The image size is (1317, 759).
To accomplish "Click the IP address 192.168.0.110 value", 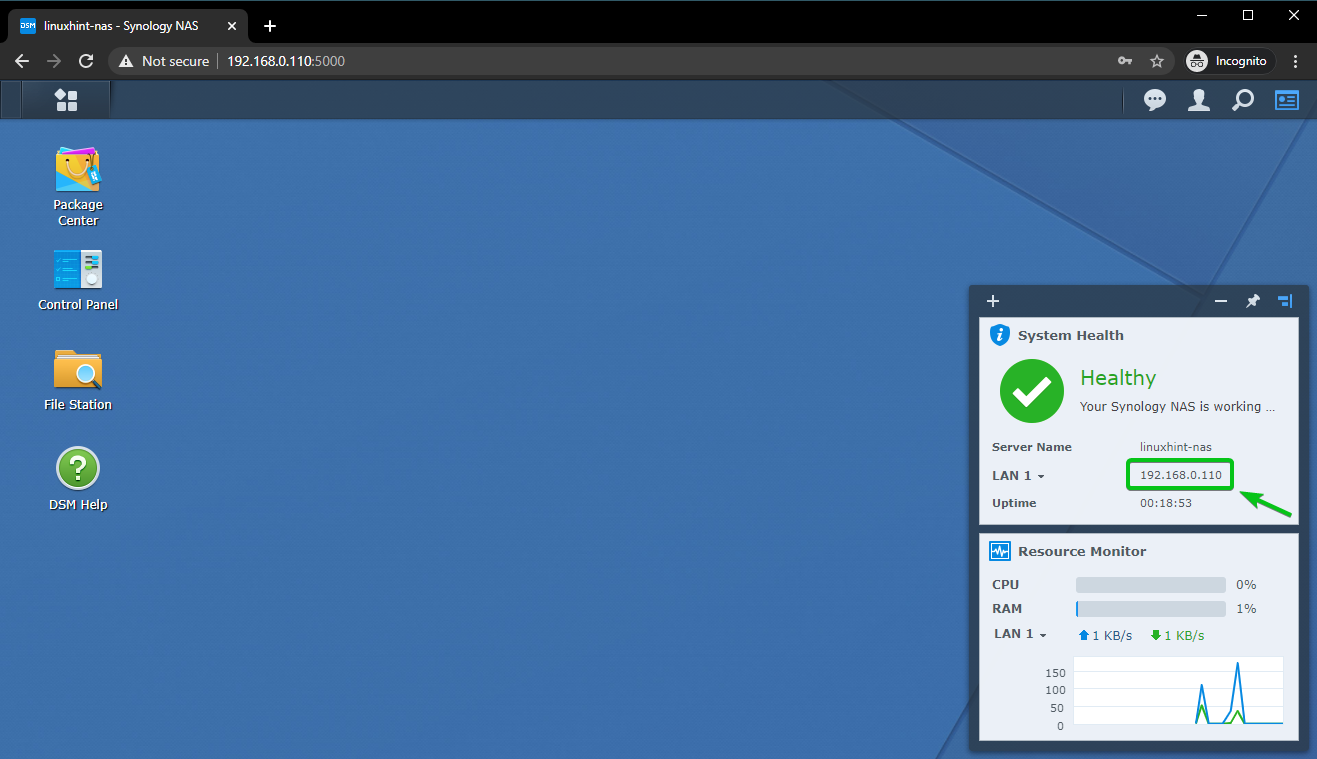I will pos(1181,475).
